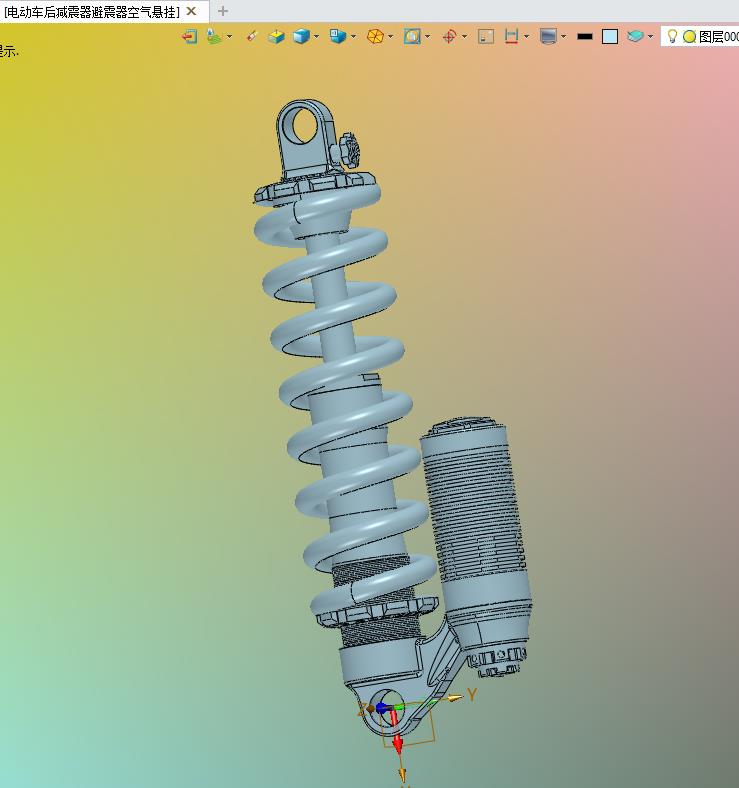Click the blue origin sphere of triad
This screenshot has height=788, width=739.
pos(382,709)
